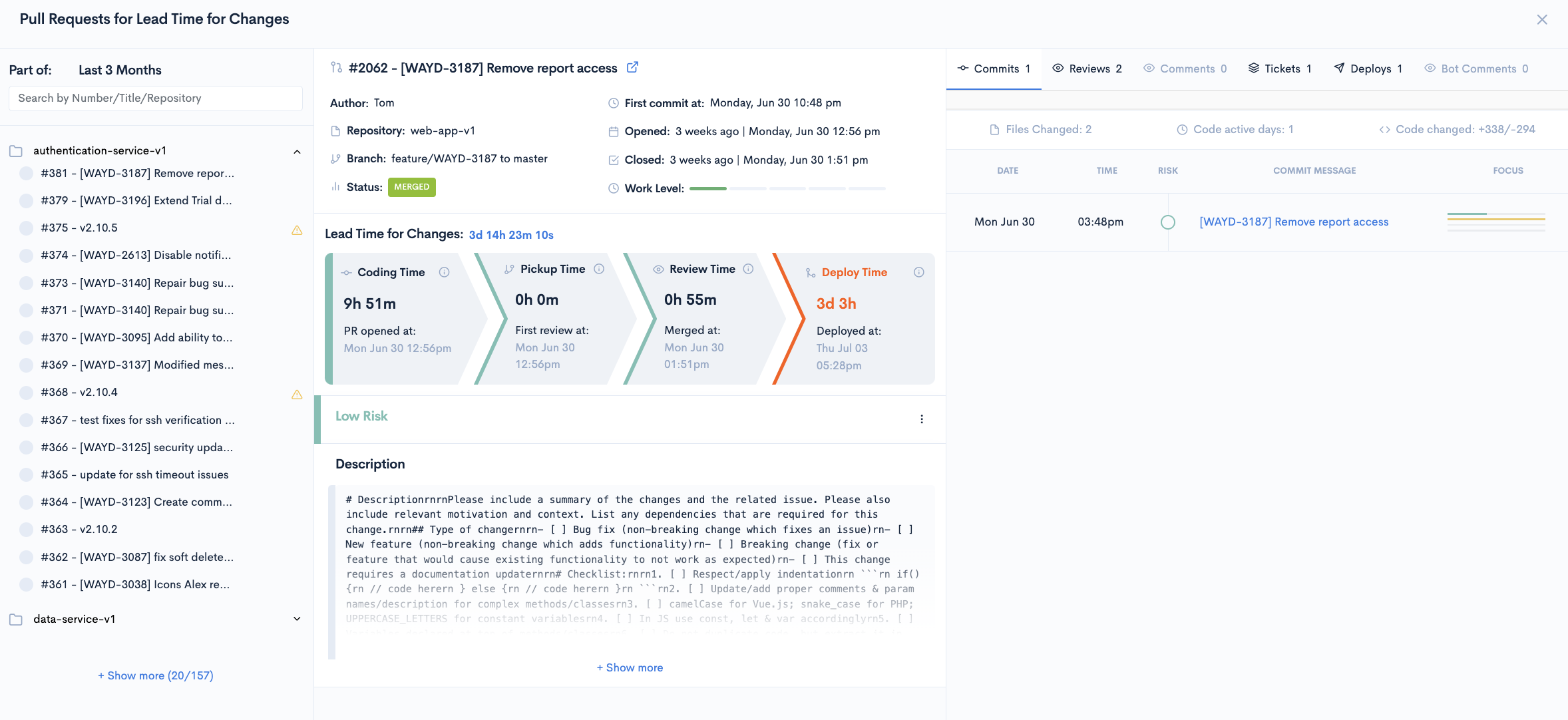
Task: Click the bar chart icon beside Status
Action: click(335, 187)
